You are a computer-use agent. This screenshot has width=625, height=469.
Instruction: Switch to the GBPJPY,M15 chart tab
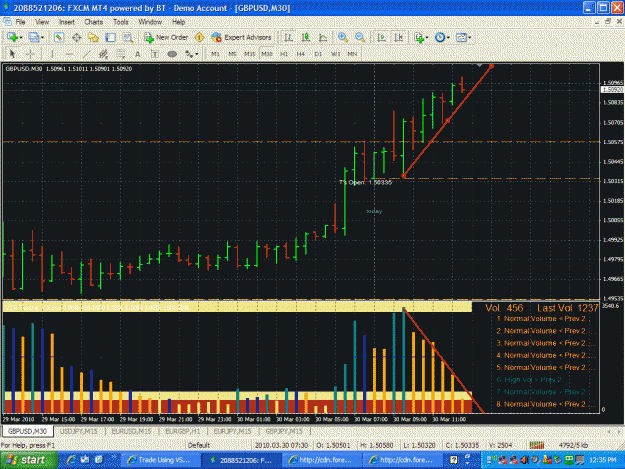[x=284, y=432]
